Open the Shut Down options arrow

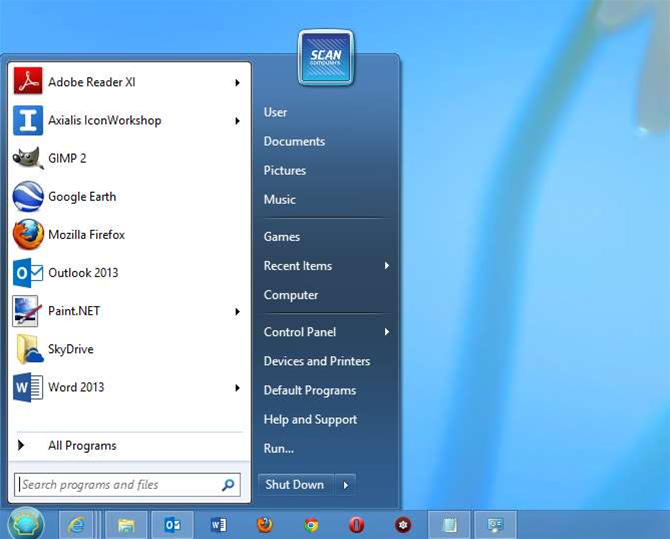(x=346, y=485)
